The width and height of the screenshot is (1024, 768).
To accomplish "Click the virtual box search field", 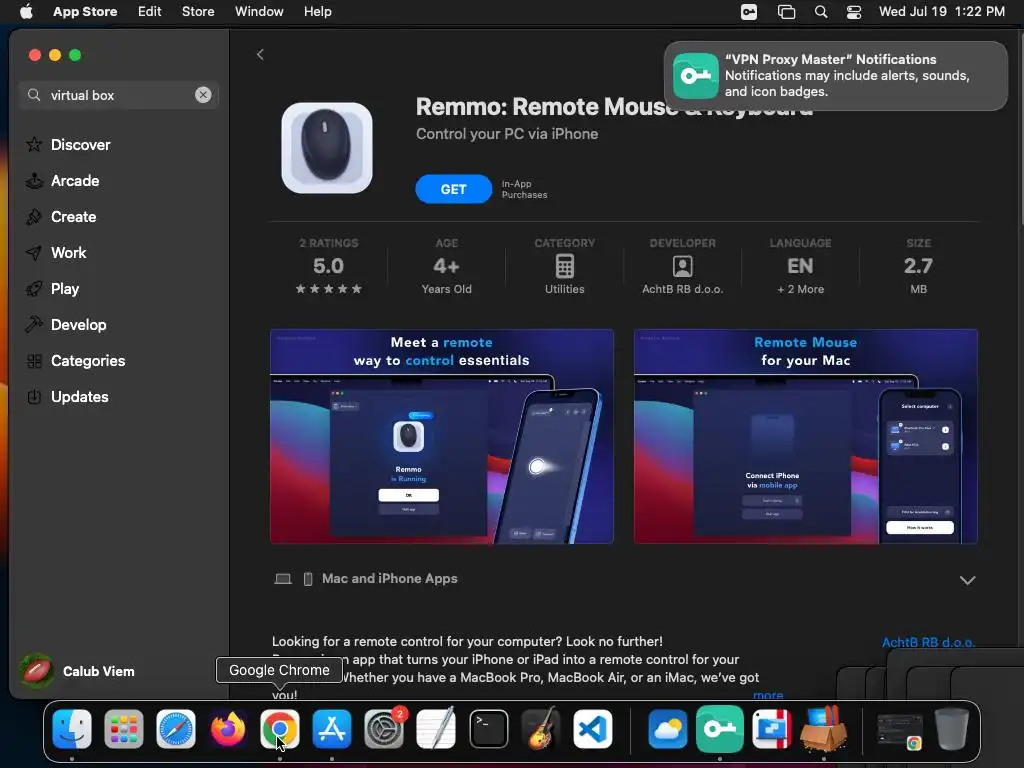I will [x=118, y=95].
